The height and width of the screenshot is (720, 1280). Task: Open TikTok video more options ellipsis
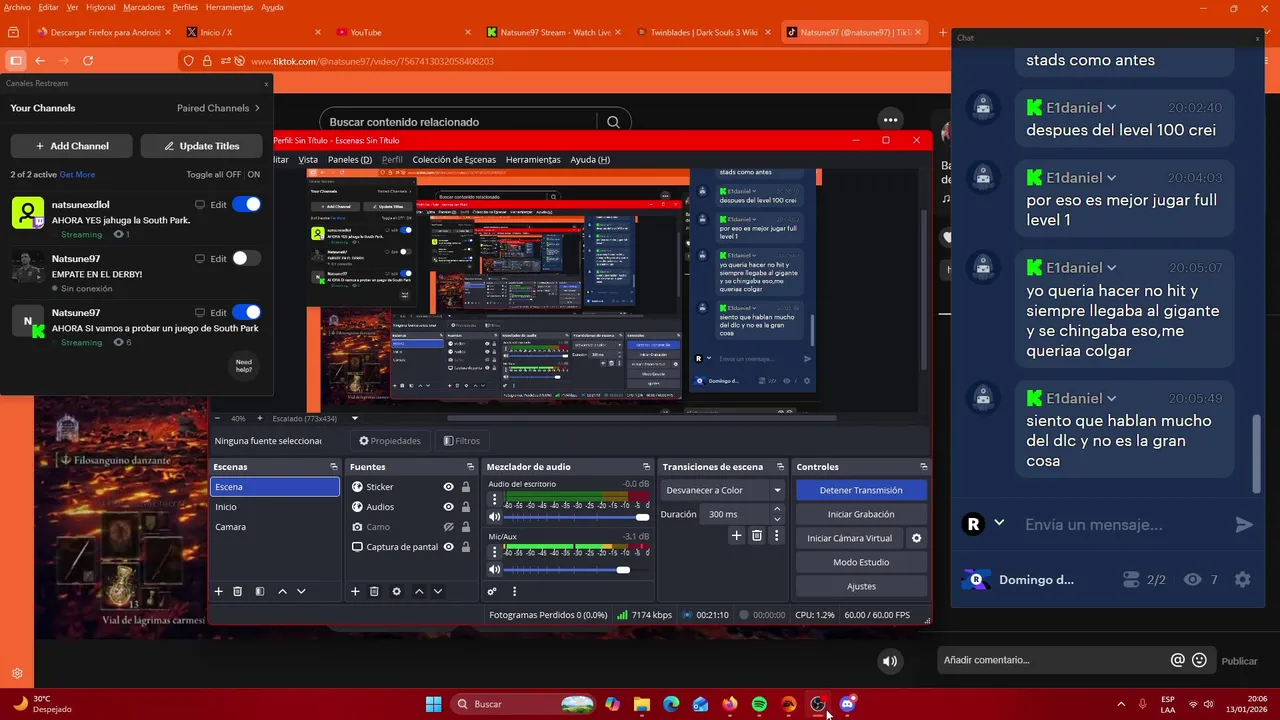[889, 121]
